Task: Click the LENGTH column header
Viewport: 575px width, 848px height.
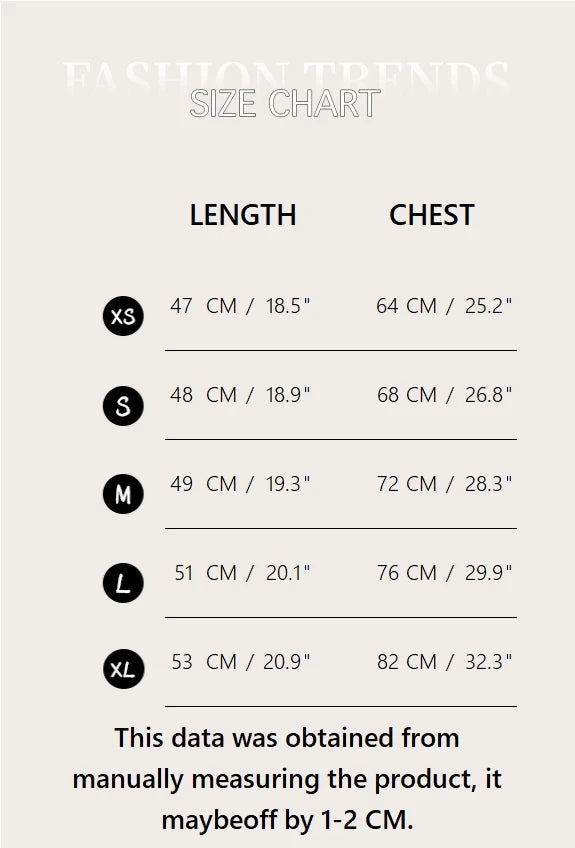Action: click(x=243, y=215)
